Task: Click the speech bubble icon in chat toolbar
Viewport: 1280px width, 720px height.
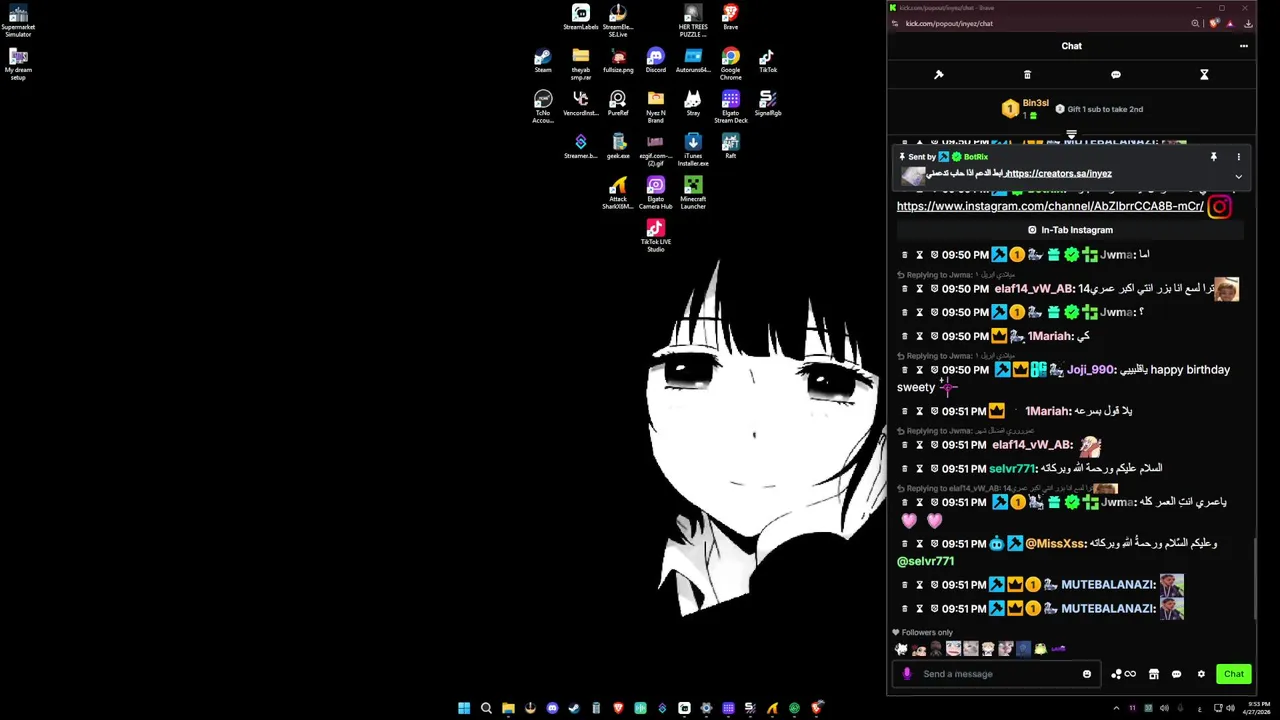Action: pos(1116,75)
